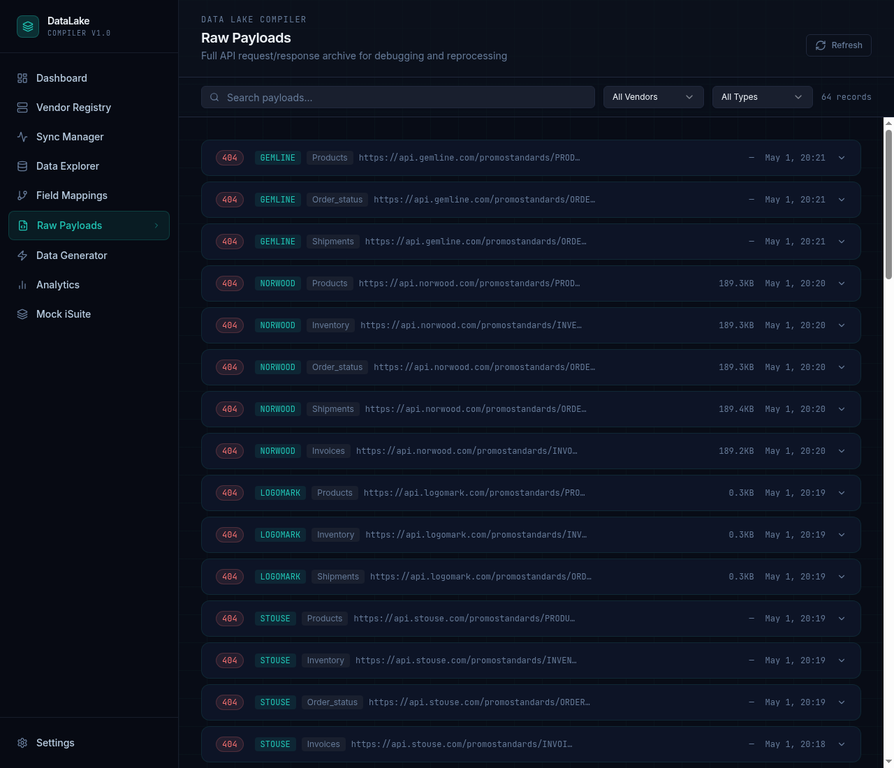Click the payload list vertical scrollbar thumb
Image resolution: width=894 pixels, height=768 pixels.
[x=888, y=204]
